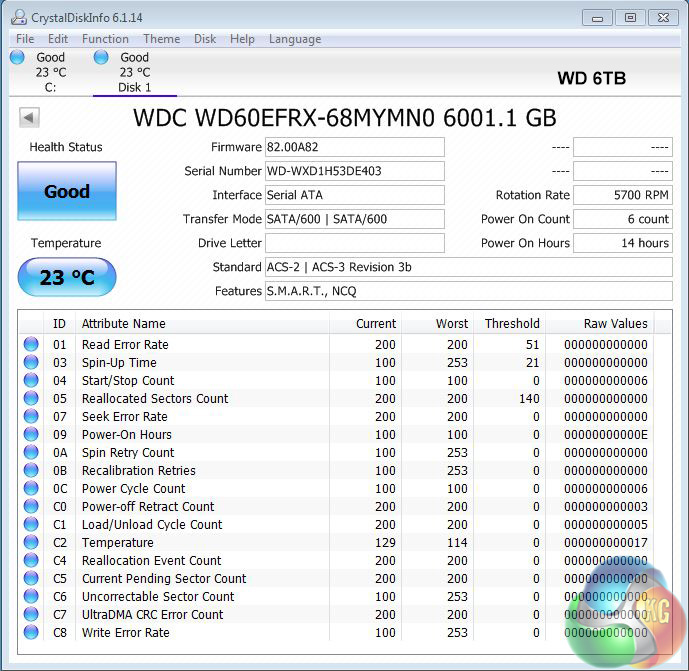Click the Raw Values column header
The image size is (689, 671).
coord(615,323)
